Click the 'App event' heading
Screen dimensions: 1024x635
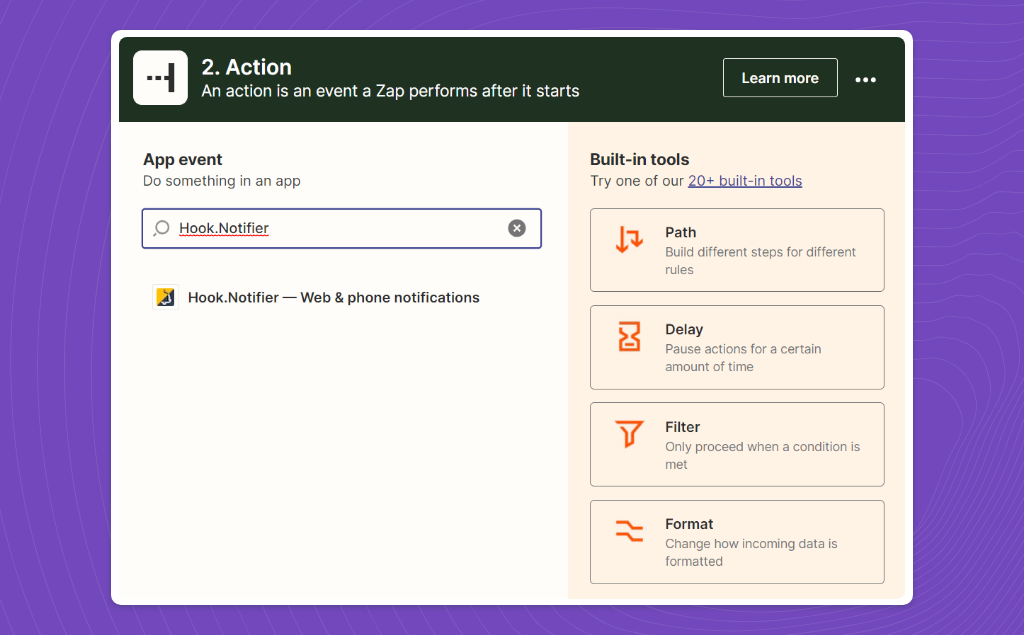[x=183, y=159]
